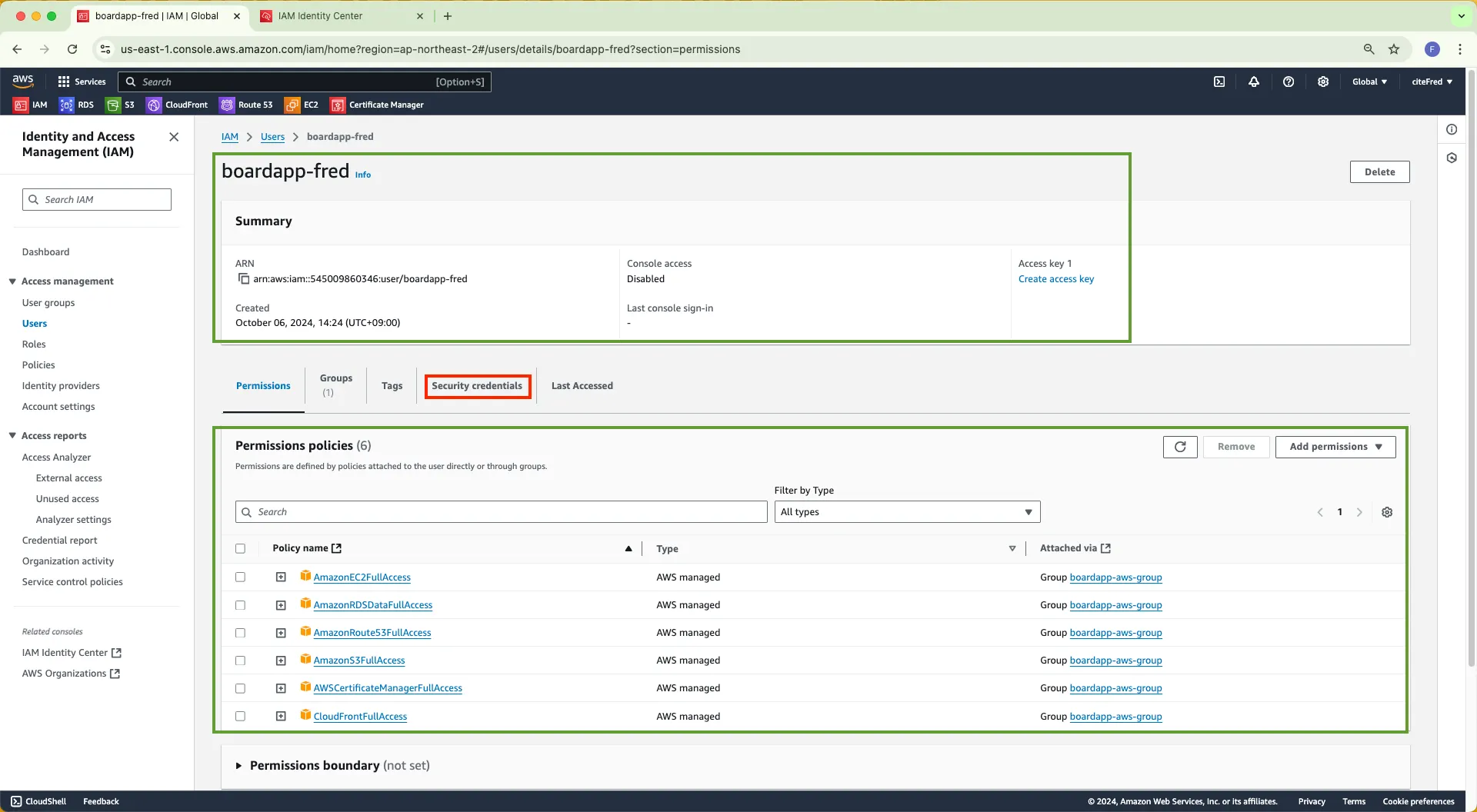
Task: Check the AmazonRDSDataFullAccess policy checkbox
Action: click(240, 605)
